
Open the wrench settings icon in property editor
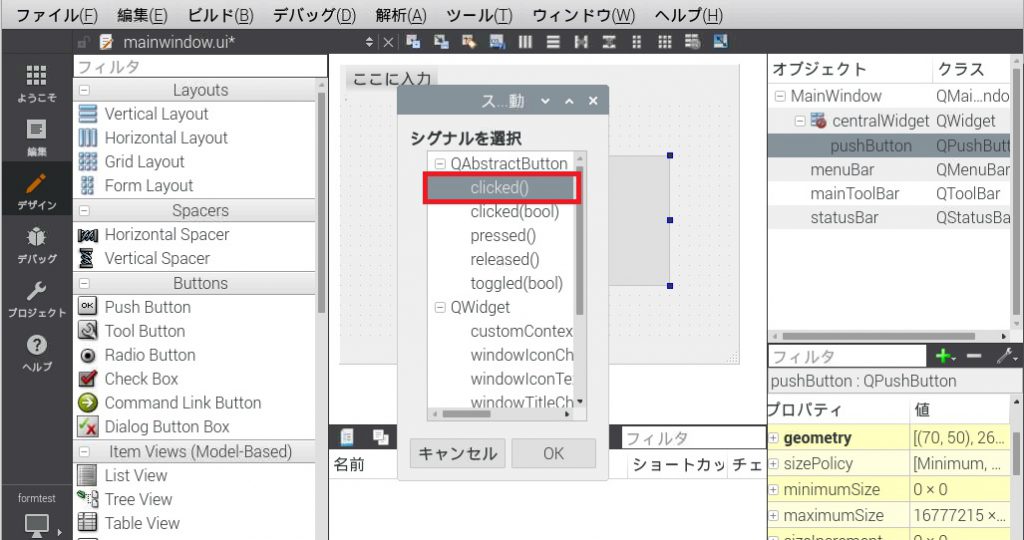(1004, 356)
